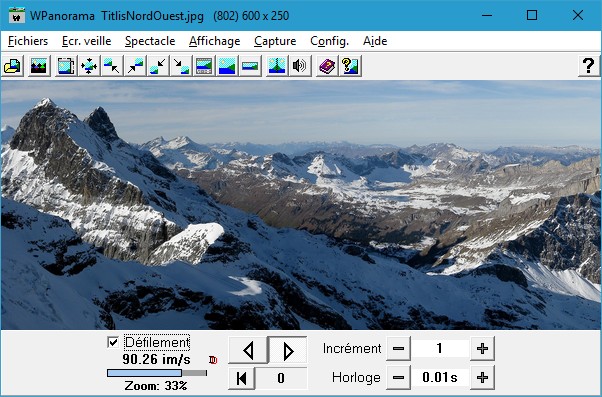The height and width of the screenshot is (397, 602).
Task: Decrease Horloge with minus button
Action: pos(398,377)
